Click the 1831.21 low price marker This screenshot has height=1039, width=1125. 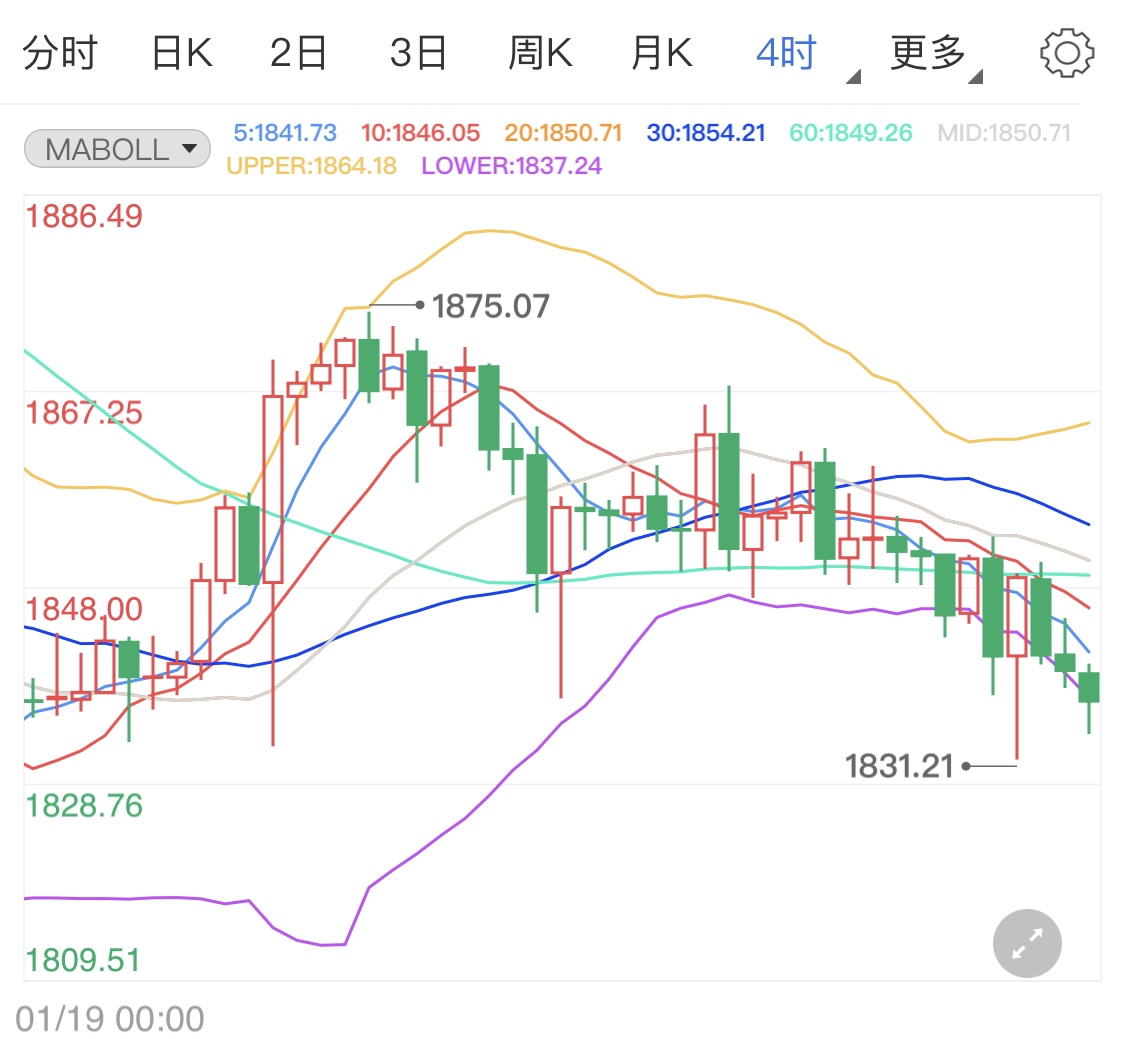click(899, 766)
